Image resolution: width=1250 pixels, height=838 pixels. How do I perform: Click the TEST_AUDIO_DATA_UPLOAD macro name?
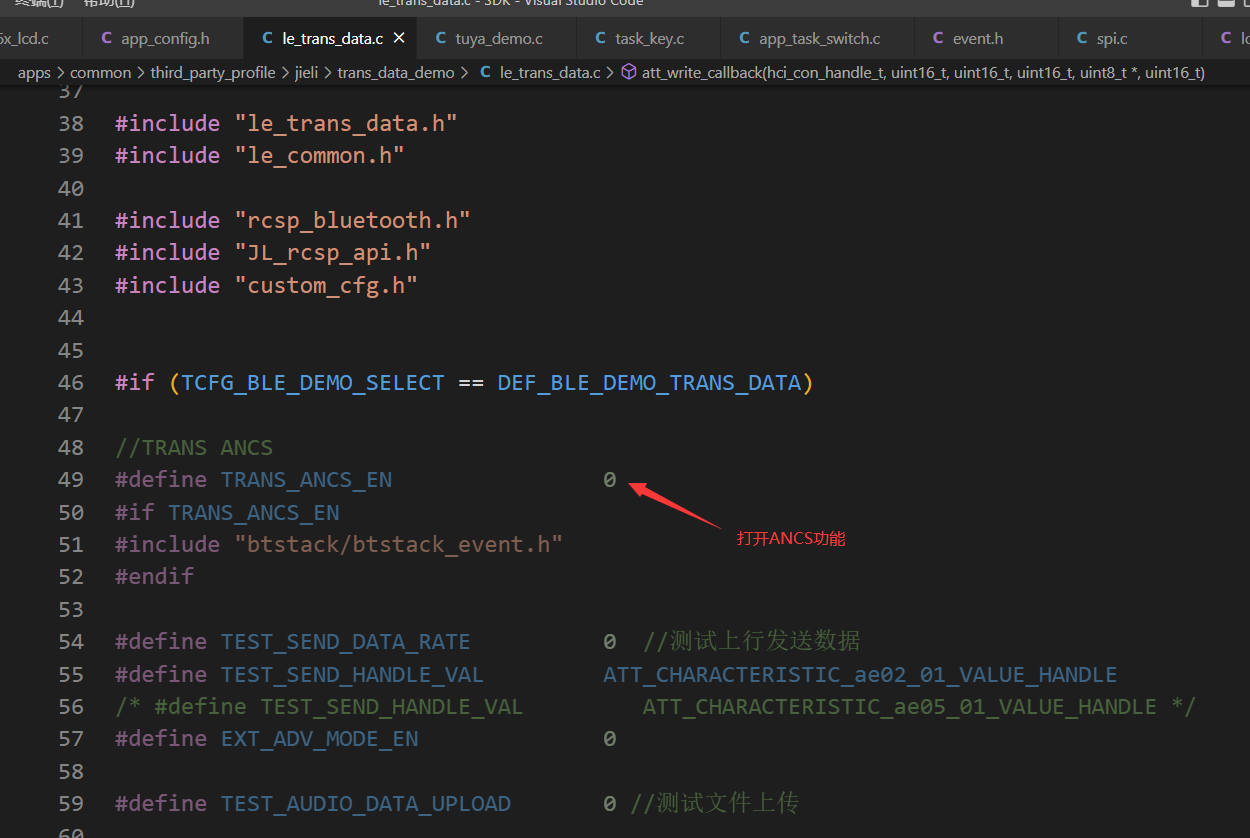(366, 803)
